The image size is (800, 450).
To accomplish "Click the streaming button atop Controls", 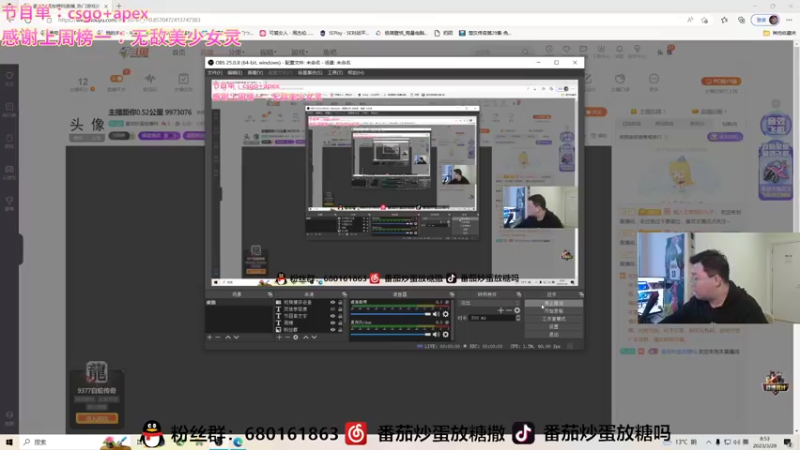I will pos(554,303).
